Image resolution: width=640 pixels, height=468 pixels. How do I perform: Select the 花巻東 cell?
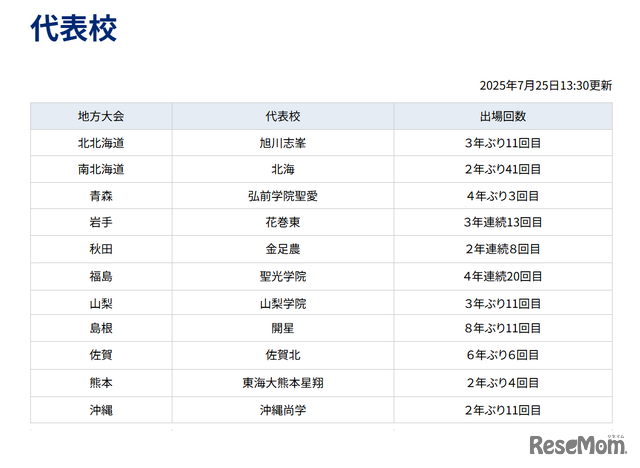tap(283, 222)
